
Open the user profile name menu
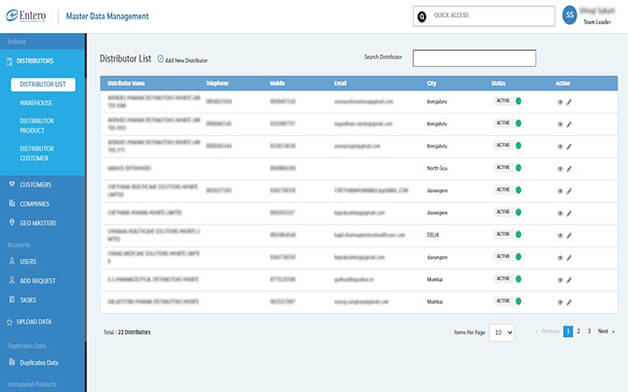pos(597,11)
